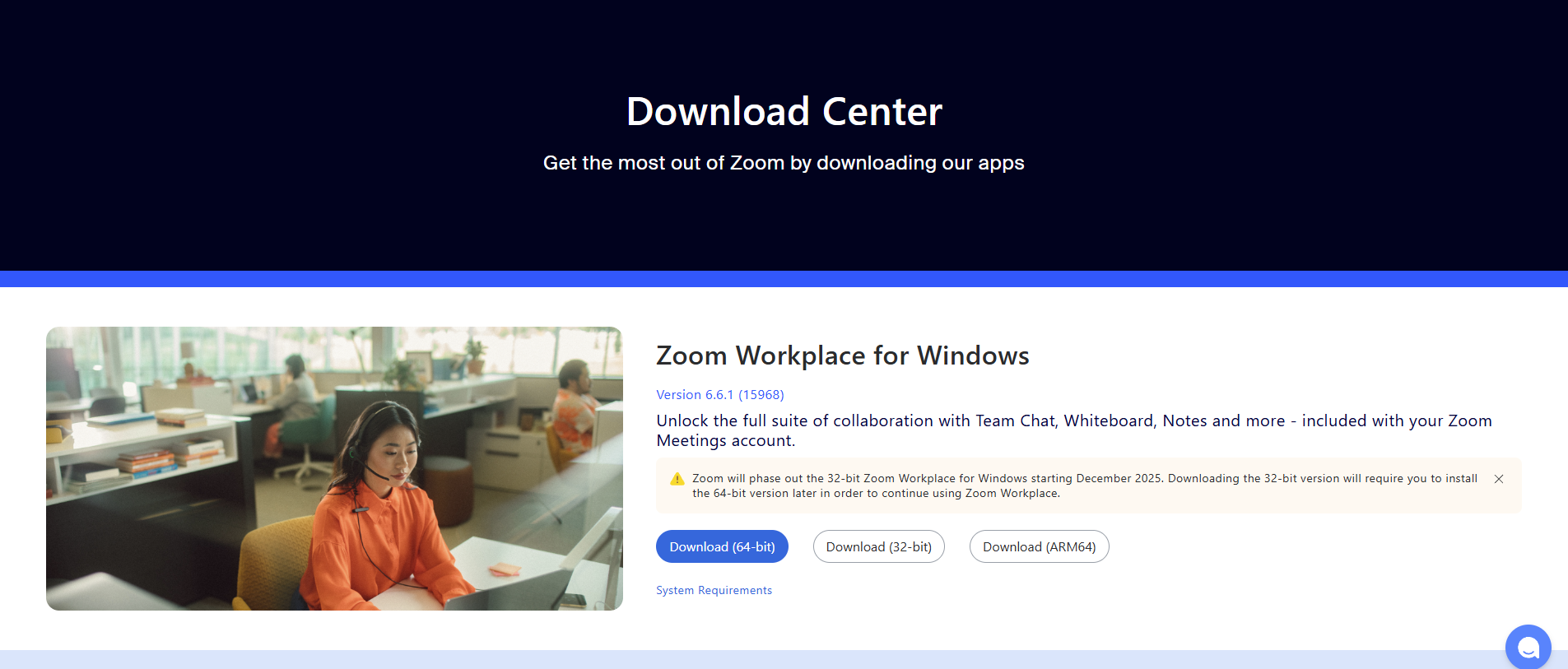Image resolution: width=1568 pixels, height=669 pixels.
Task: Click the yellow warning triangle icon
Action: click(x=677, y=479)
